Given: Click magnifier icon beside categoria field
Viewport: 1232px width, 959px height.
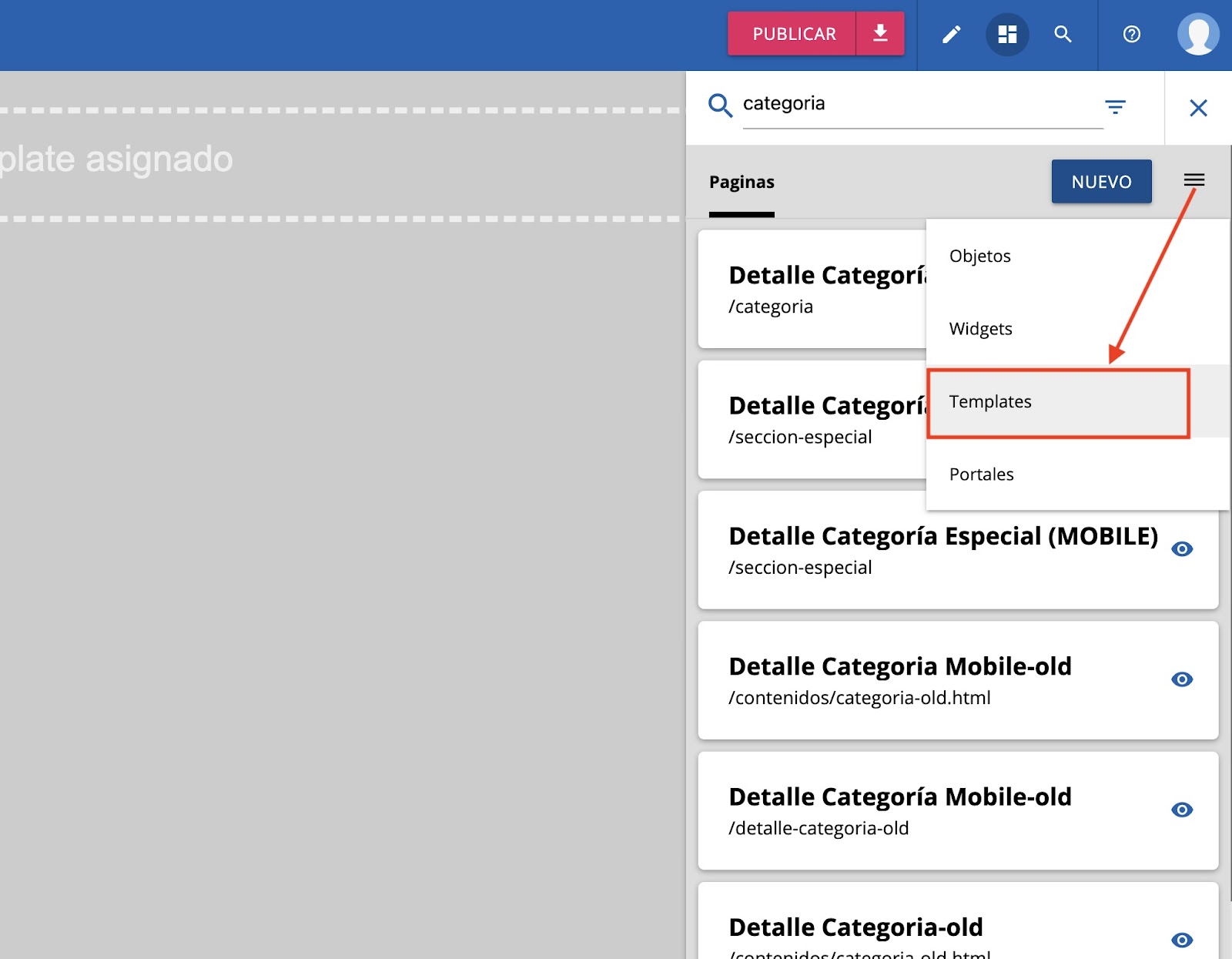Looking at the screenshot, I should [x=720, y=106].
